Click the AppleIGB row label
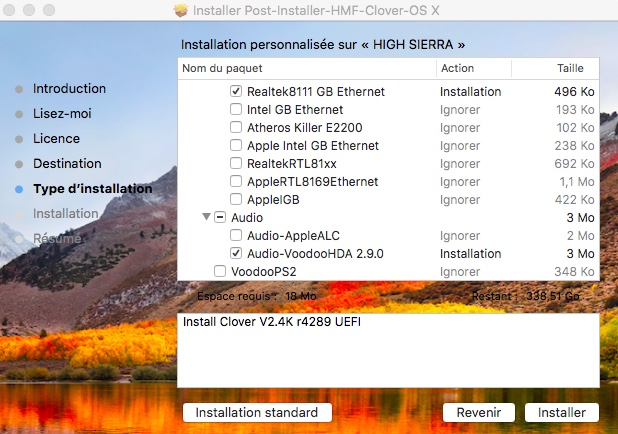Screen dimensions: 618x434 (273, 200)
